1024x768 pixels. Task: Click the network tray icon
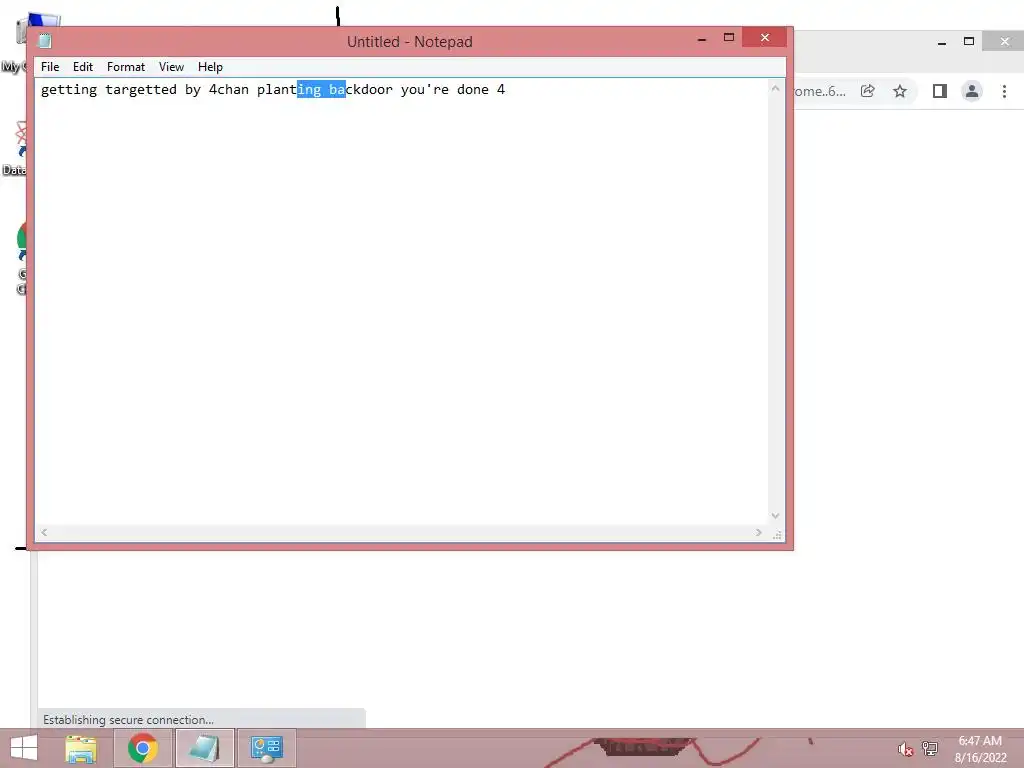[x=929, y=748]
